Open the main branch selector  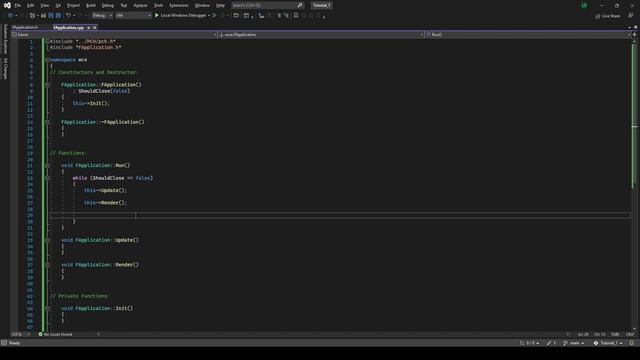(x=573, y=343)
